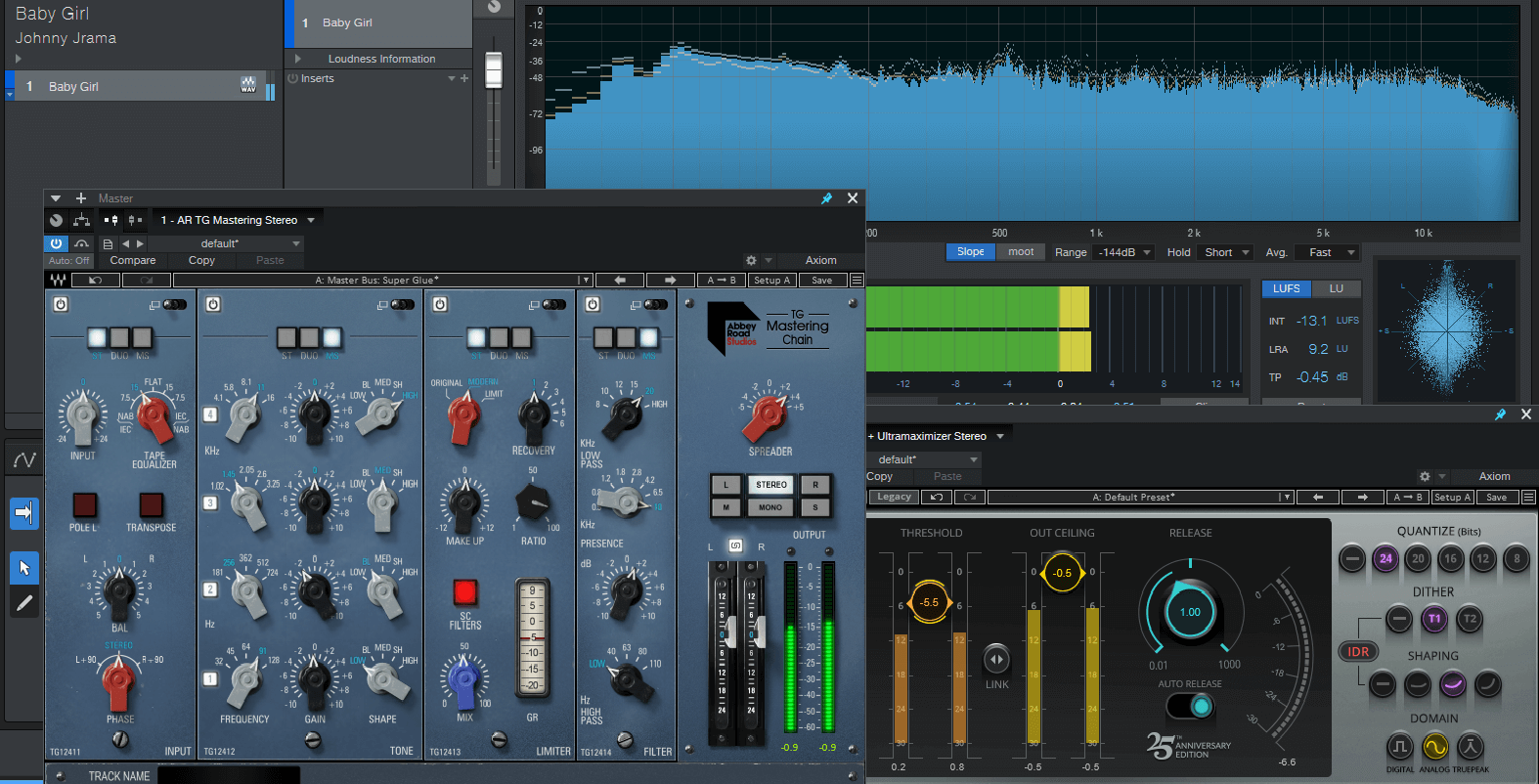This screenshot has height=784, width=1539.
Task: Select ANALOG domain button
Action: point(1435,747)
